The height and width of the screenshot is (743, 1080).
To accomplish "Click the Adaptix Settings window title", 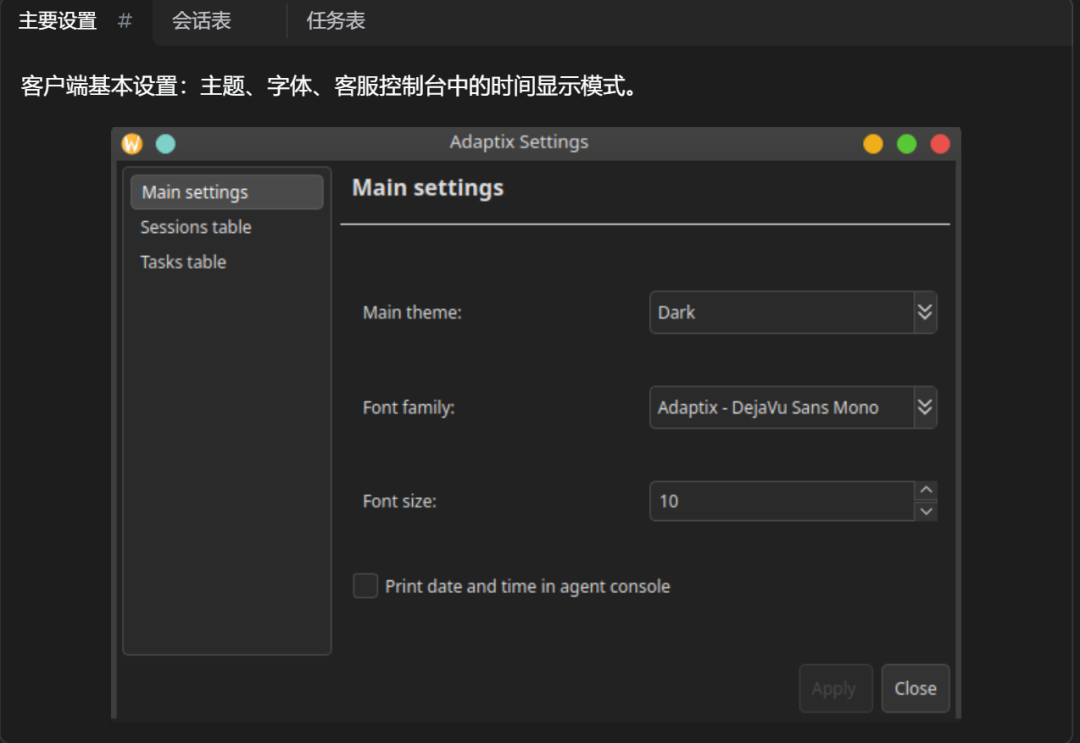I will 519,142.
